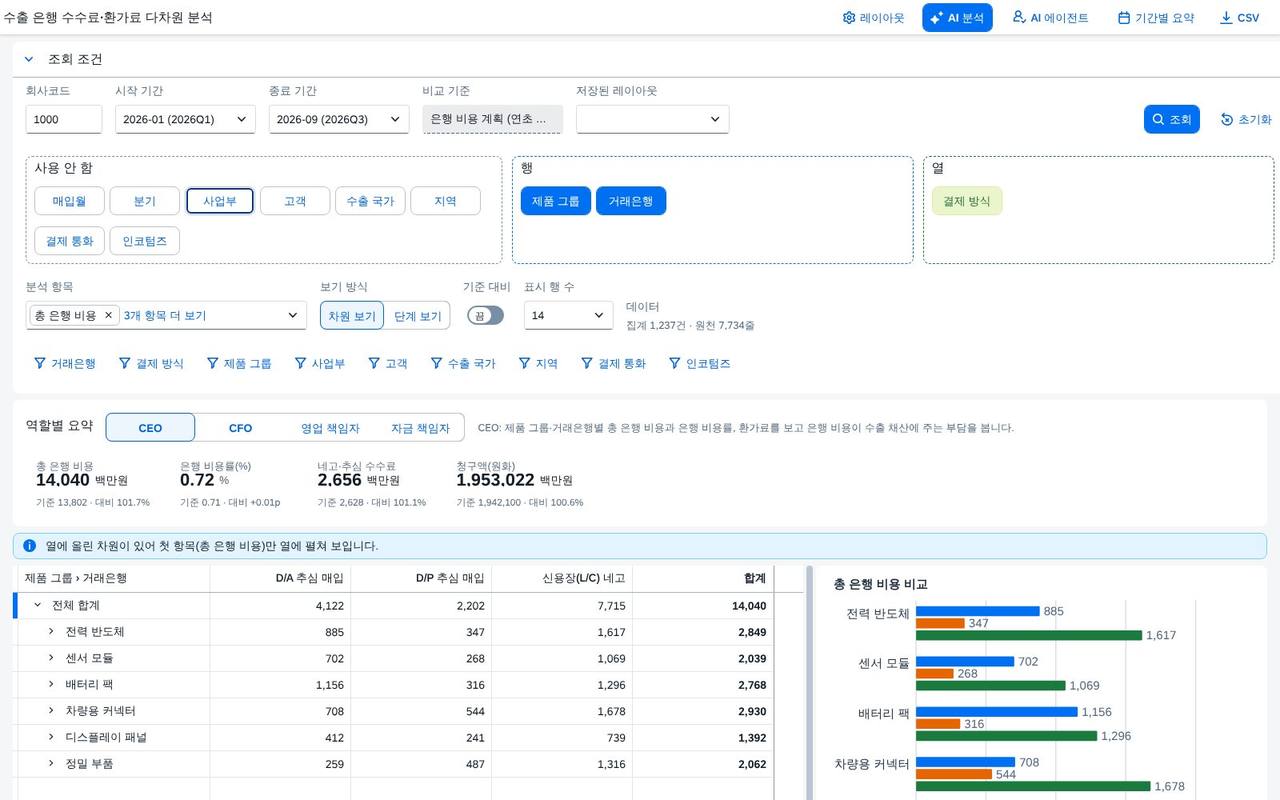Remove the 총 은행 비용 tag with x
Screen dimensions: 1280x800
(x=109, y=315)
